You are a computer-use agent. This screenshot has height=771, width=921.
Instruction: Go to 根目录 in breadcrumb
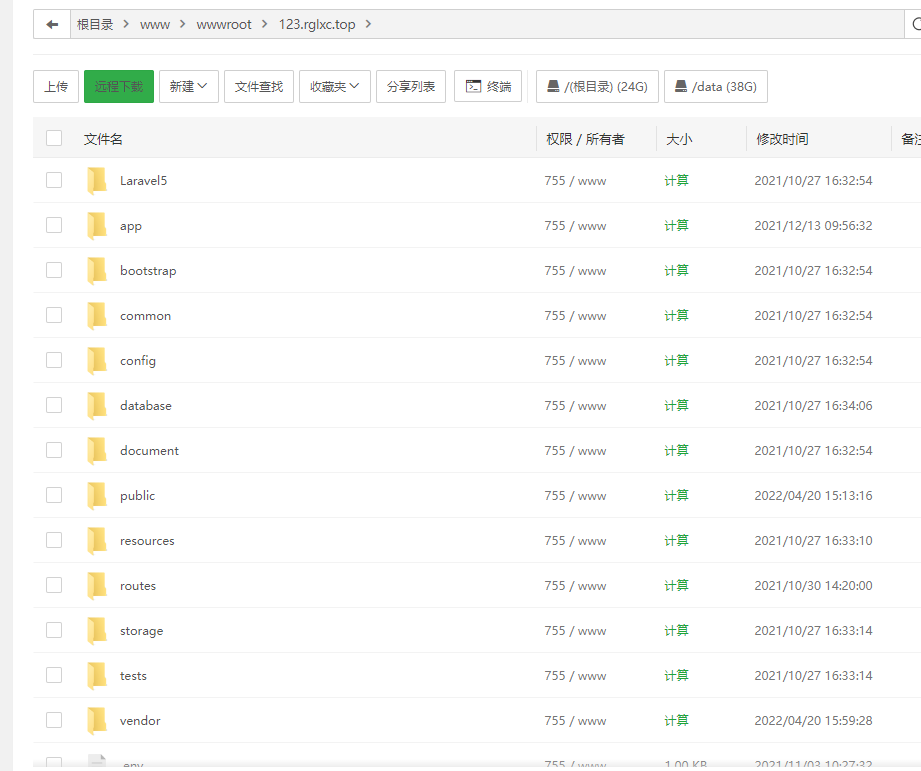[95, 24]
